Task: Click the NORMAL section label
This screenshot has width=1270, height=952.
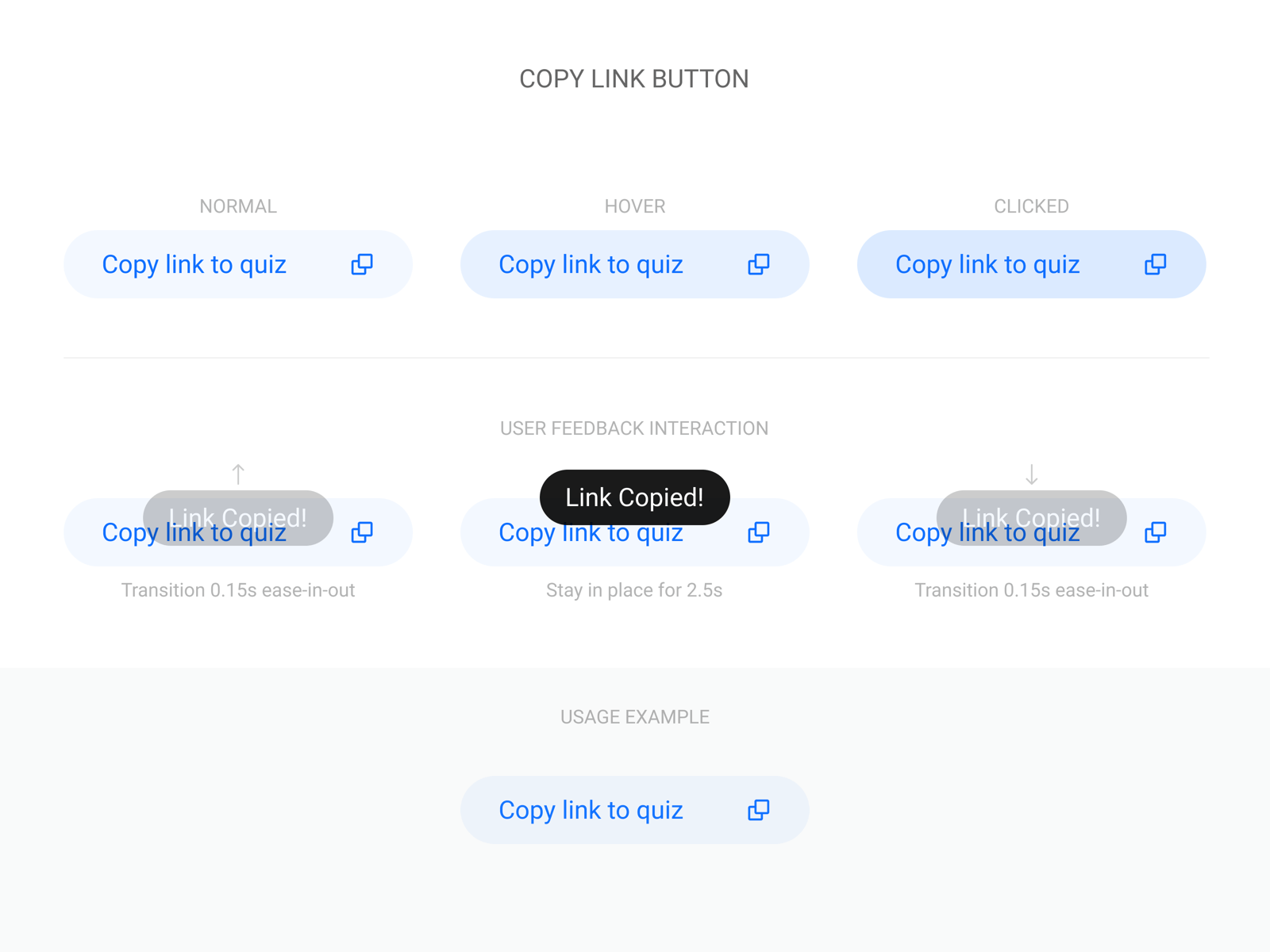Action: point(238,206)
